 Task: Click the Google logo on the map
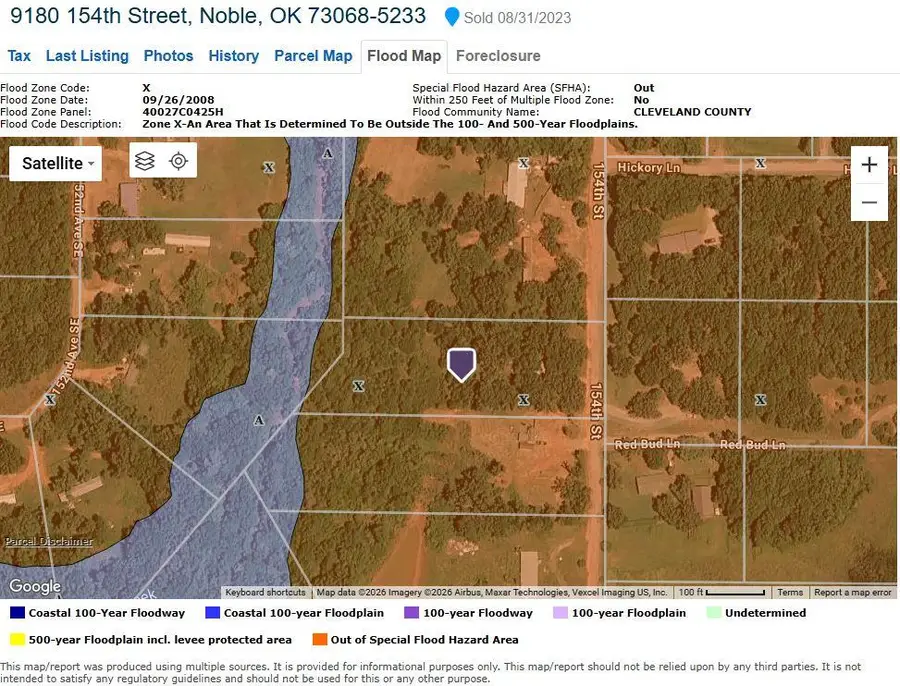tap(33, 586)
